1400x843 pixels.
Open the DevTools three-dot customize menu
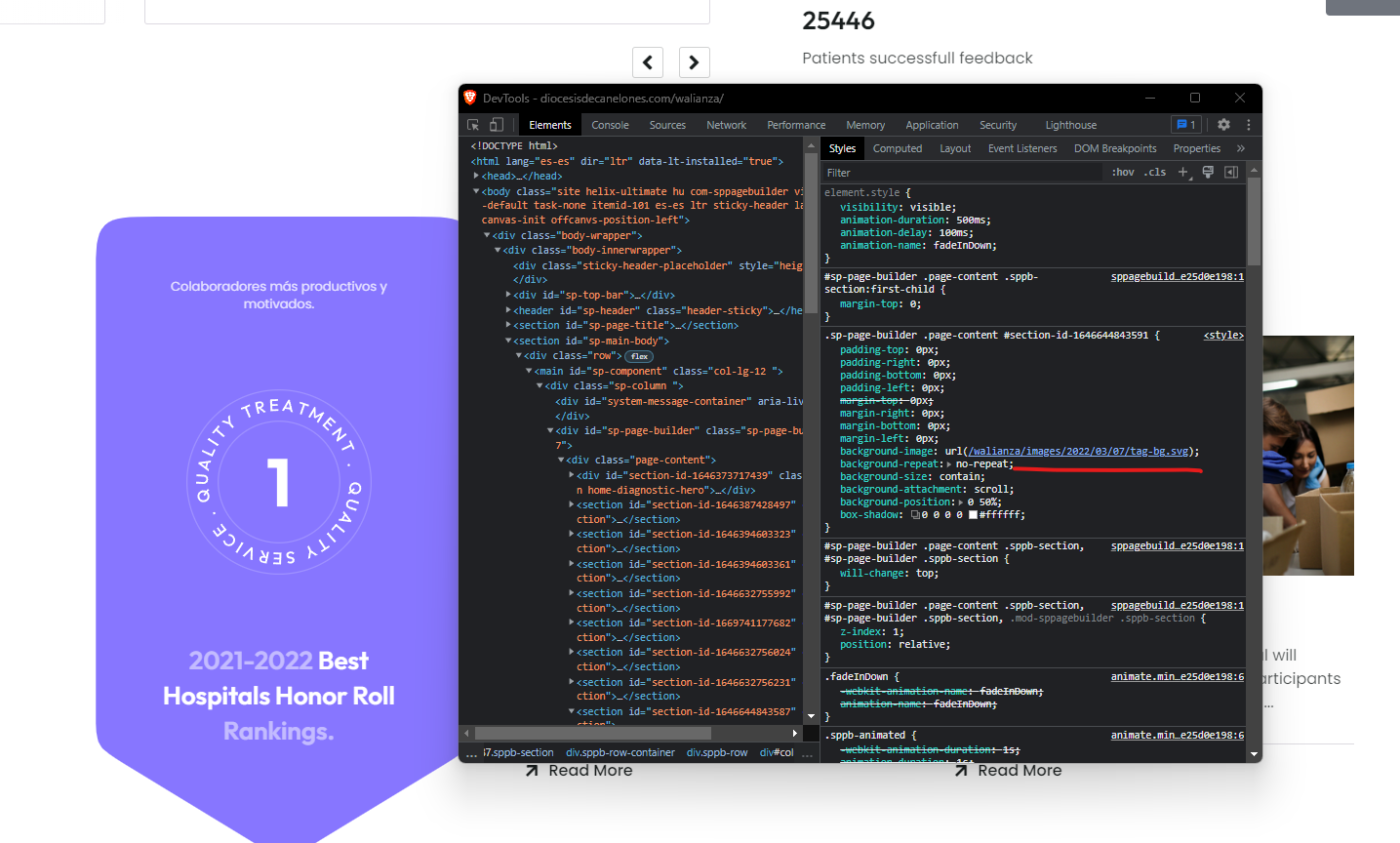coord(1248,125)
